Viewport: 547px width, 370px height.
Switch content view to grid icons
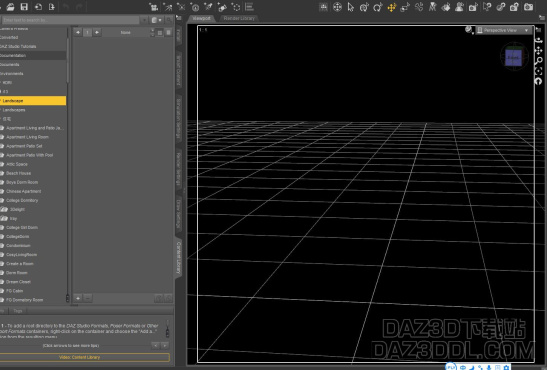click(160, 32)
